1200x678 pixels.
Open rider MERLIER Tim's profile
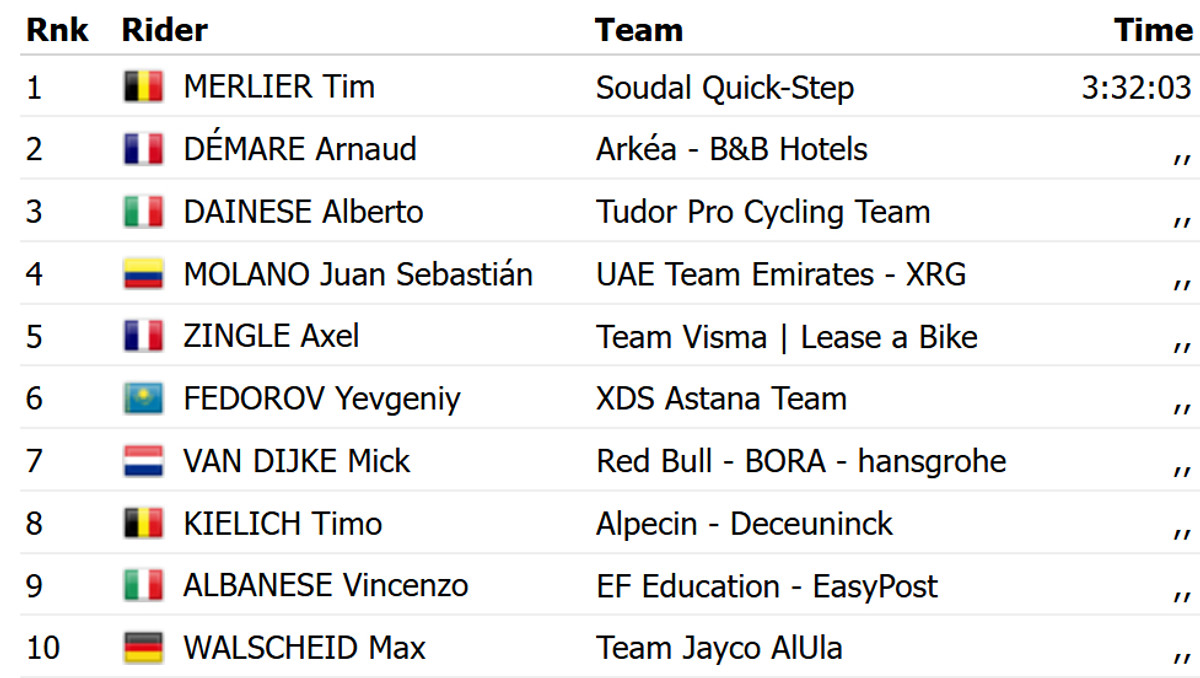pyautogui.click(x=279, y=88)
